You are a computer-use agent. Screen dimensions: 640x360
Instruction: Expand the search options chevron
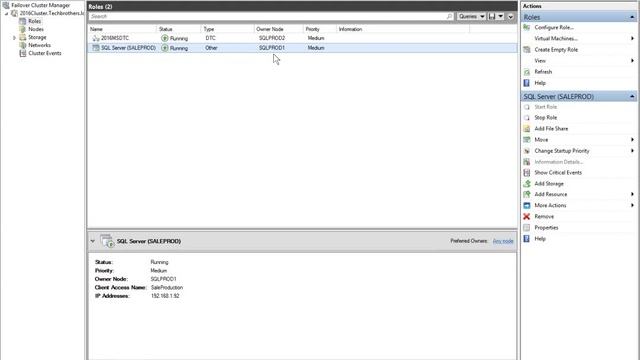click(x=511, y=17)
